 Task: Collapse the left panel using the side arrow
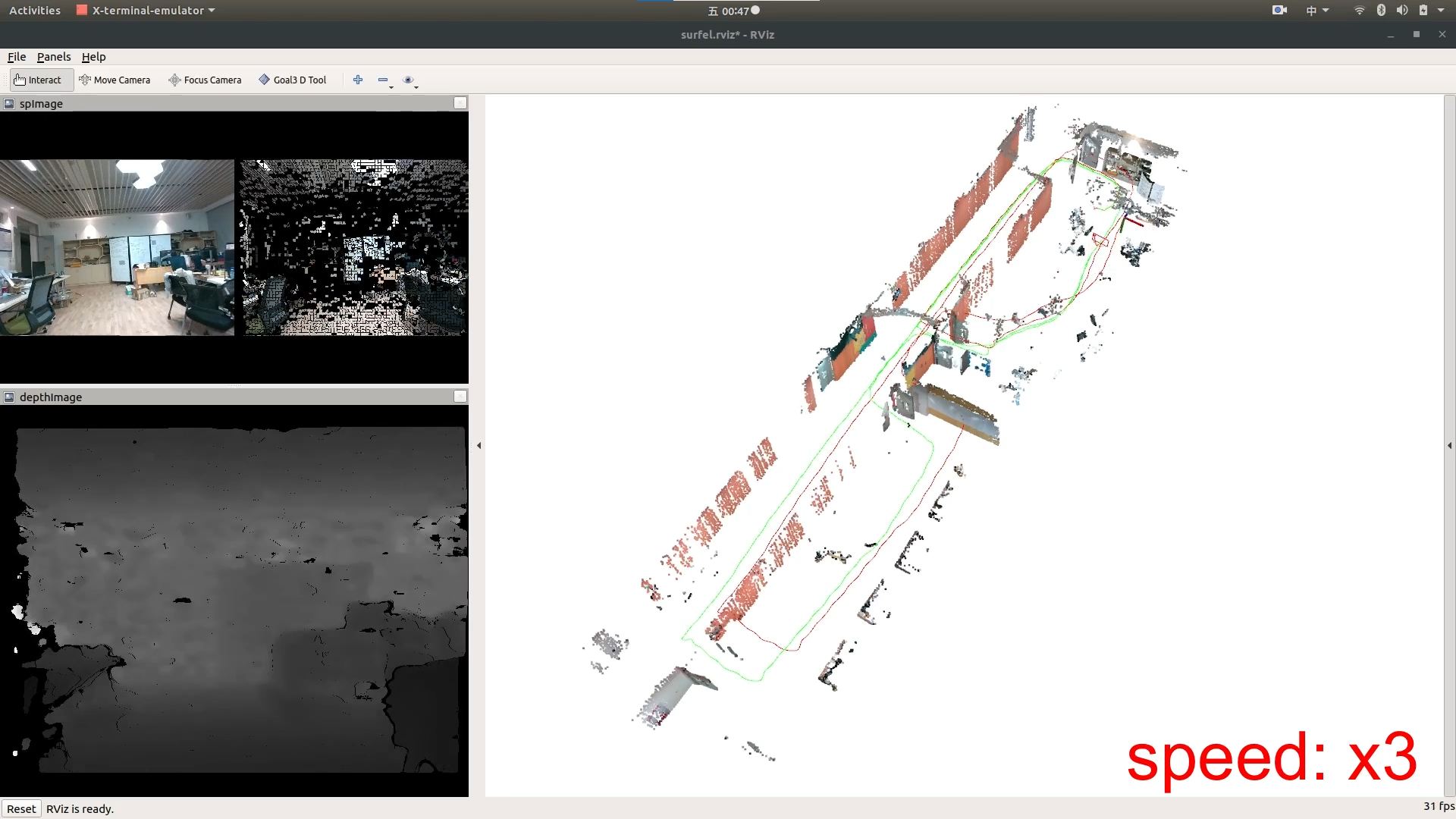479,446
